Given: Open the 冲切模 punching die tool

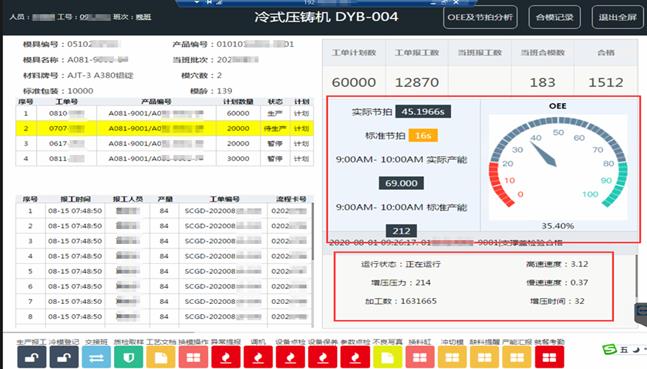Looking at the screenshot, I should pyautogui.click(x=452, y=357).
